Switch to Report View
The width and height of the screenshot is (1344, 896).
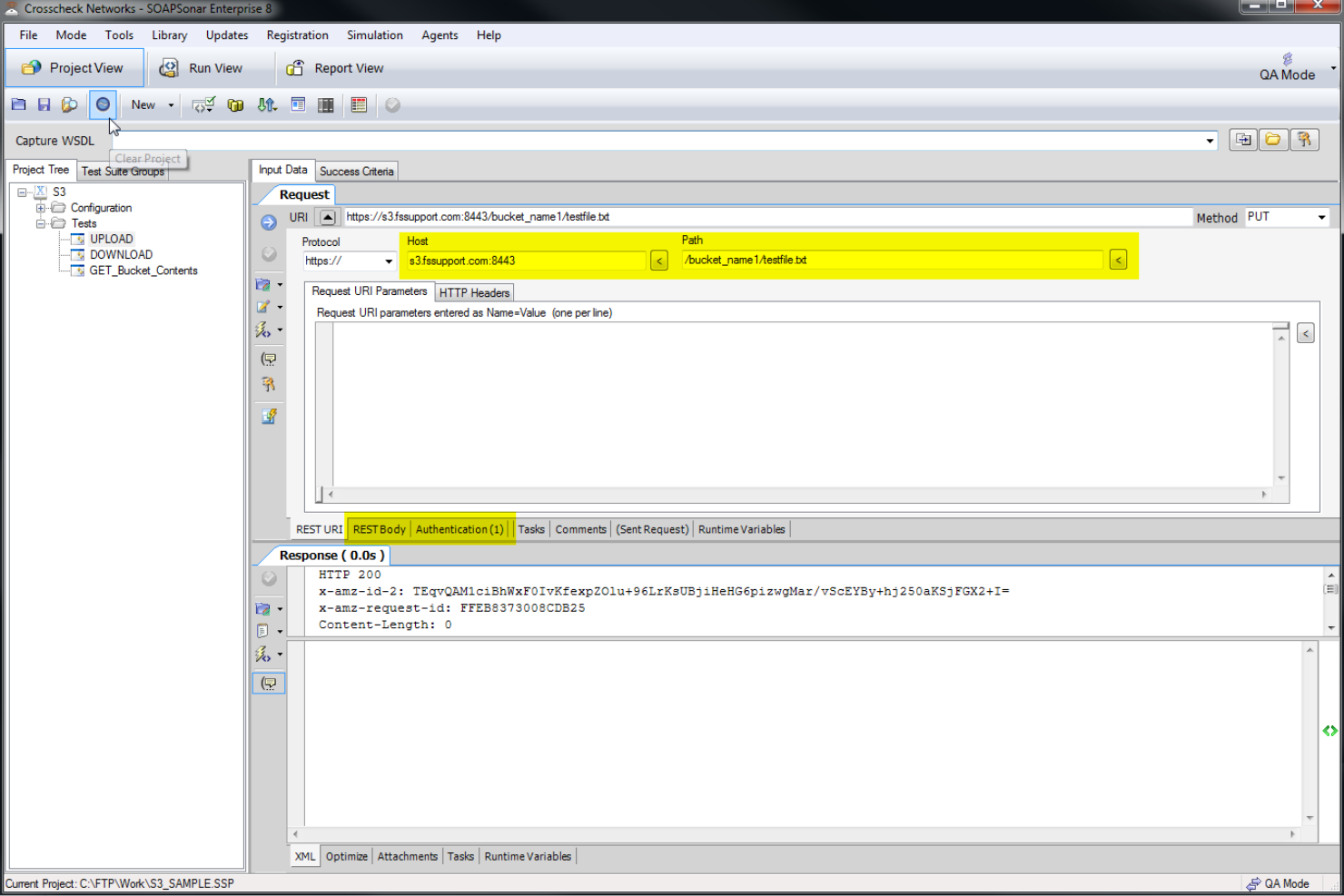click(x=336, y=68)
